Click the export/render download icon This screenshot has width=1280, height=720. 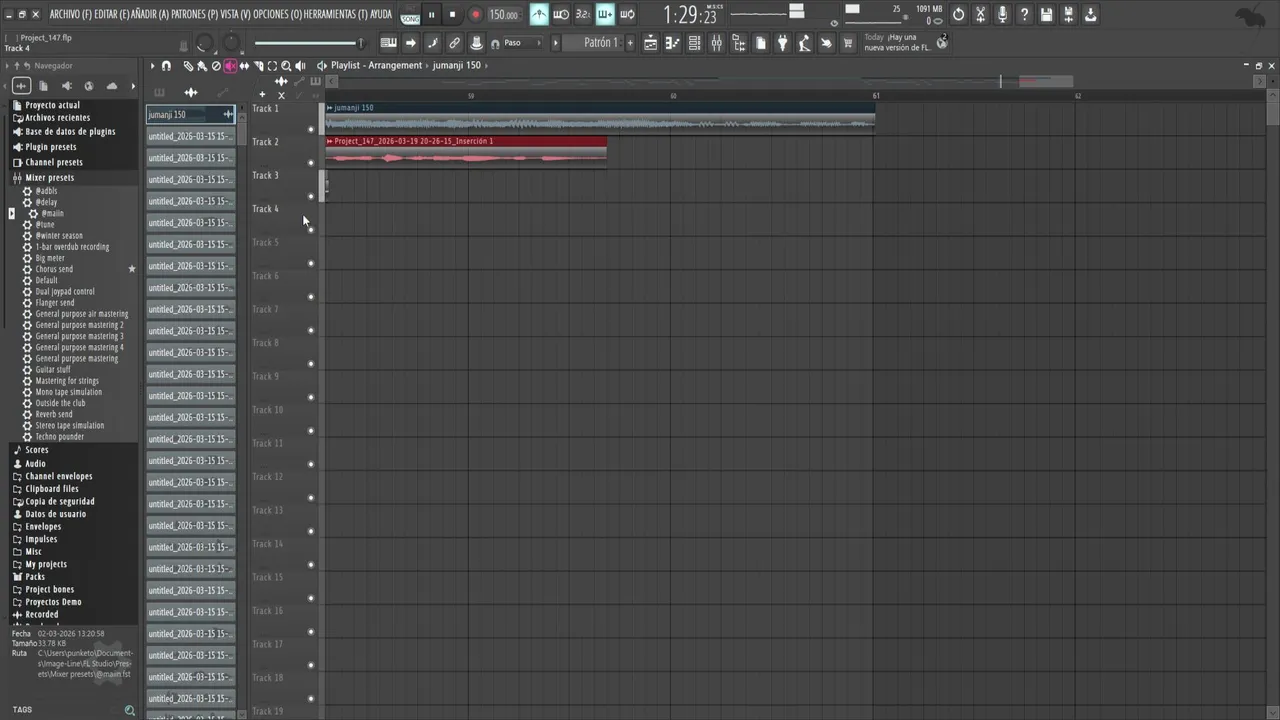(x=1090, y=15)
